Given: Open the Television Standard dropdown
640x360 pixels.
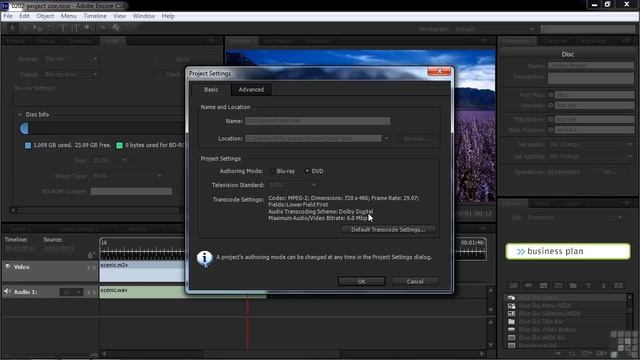Looking at the screenshot, I should 293,185.
